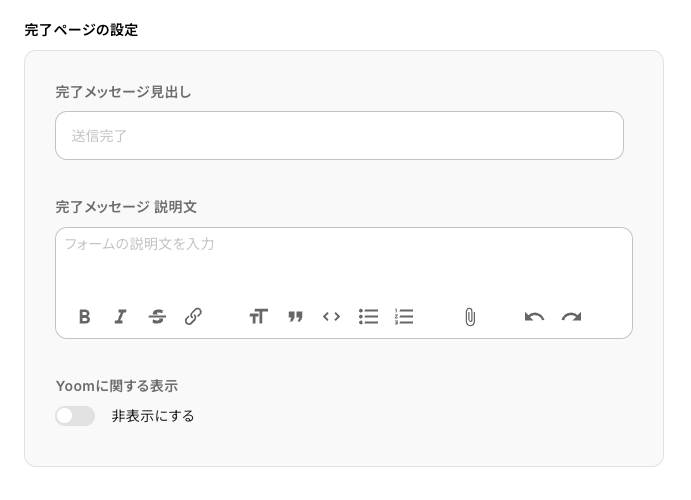Toggle bold formatting in the editor
691x500 pixels.
(85, 317)
